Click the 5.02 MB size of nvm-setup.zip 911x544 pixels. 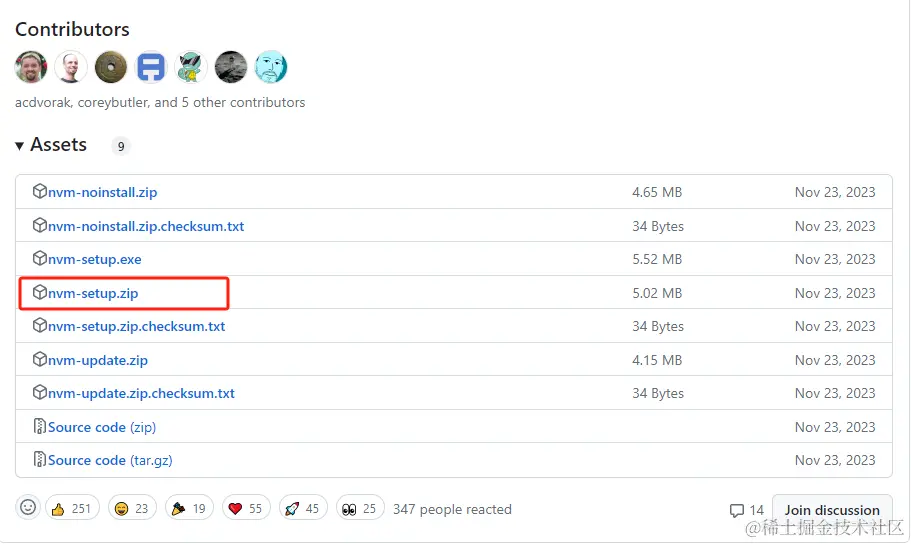(x=657, y=293)
